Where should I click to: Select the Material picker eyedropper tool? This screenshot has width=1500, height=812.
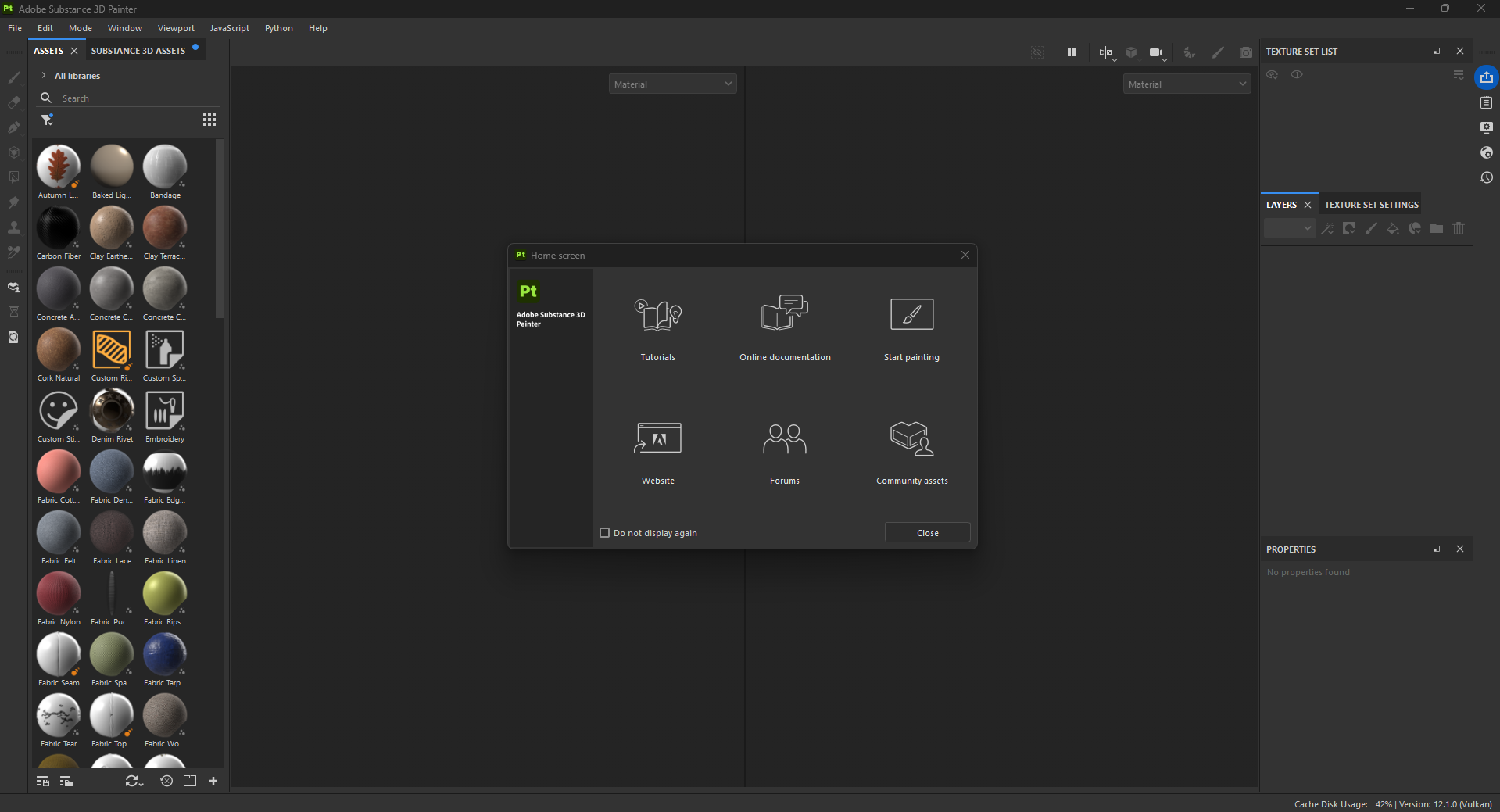(13, 252)
